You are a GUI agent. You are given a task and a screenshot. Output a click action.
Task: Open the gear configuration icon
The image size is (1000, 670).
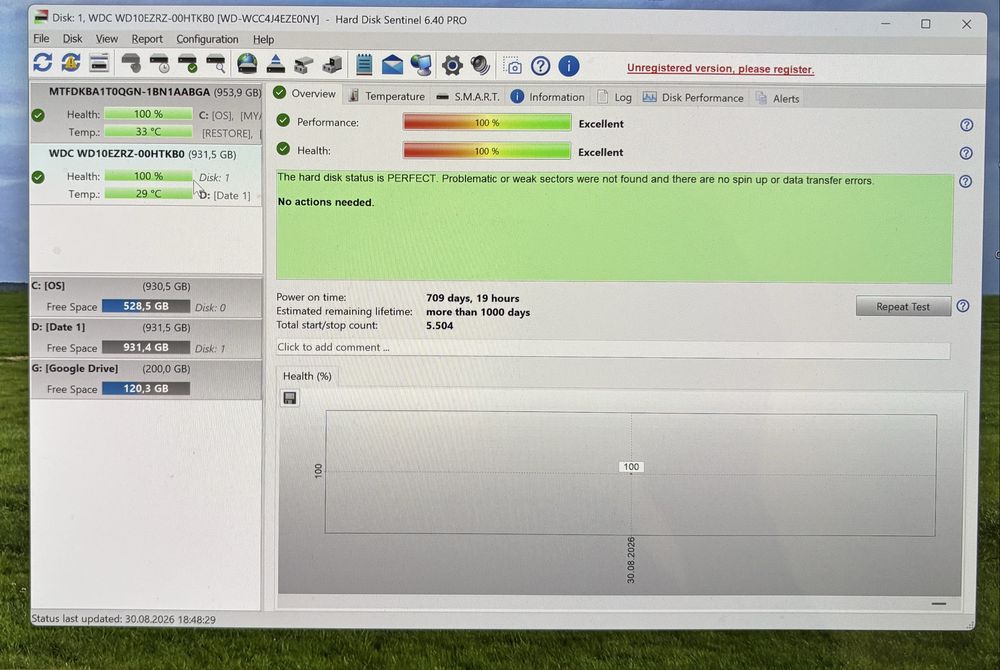coord(452,65)
